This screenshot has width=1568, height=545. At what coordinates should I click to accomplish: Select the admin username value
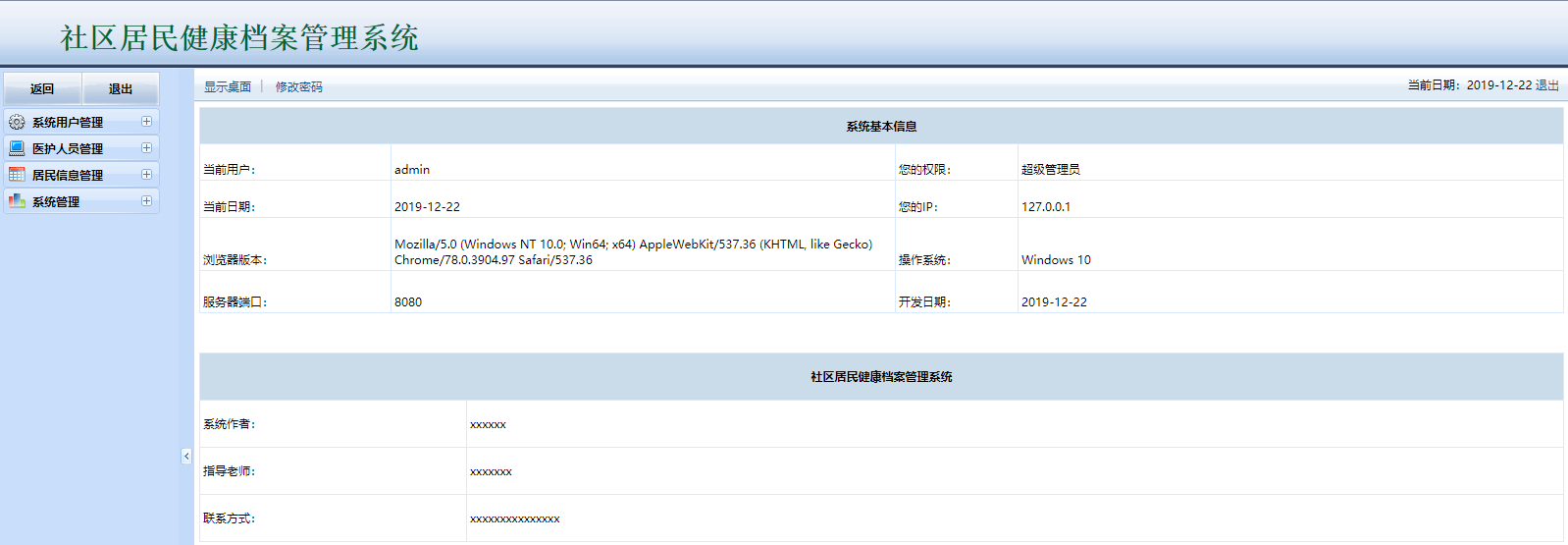pyautogui.click(x=412, y=169)
